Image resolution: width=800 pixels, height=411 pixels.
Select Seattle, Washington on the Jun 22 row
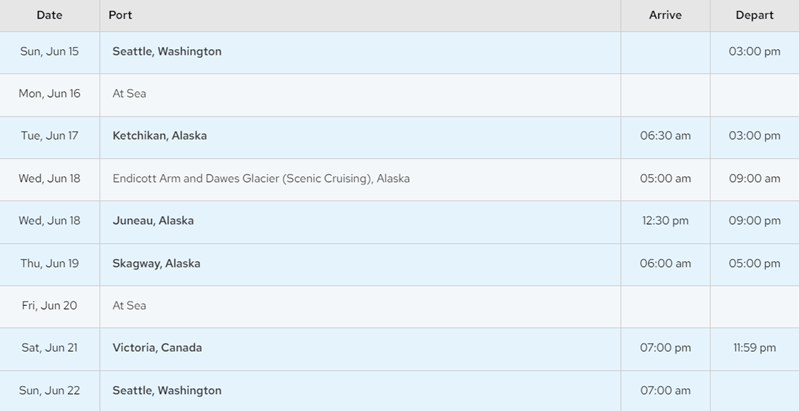[167, 391]
